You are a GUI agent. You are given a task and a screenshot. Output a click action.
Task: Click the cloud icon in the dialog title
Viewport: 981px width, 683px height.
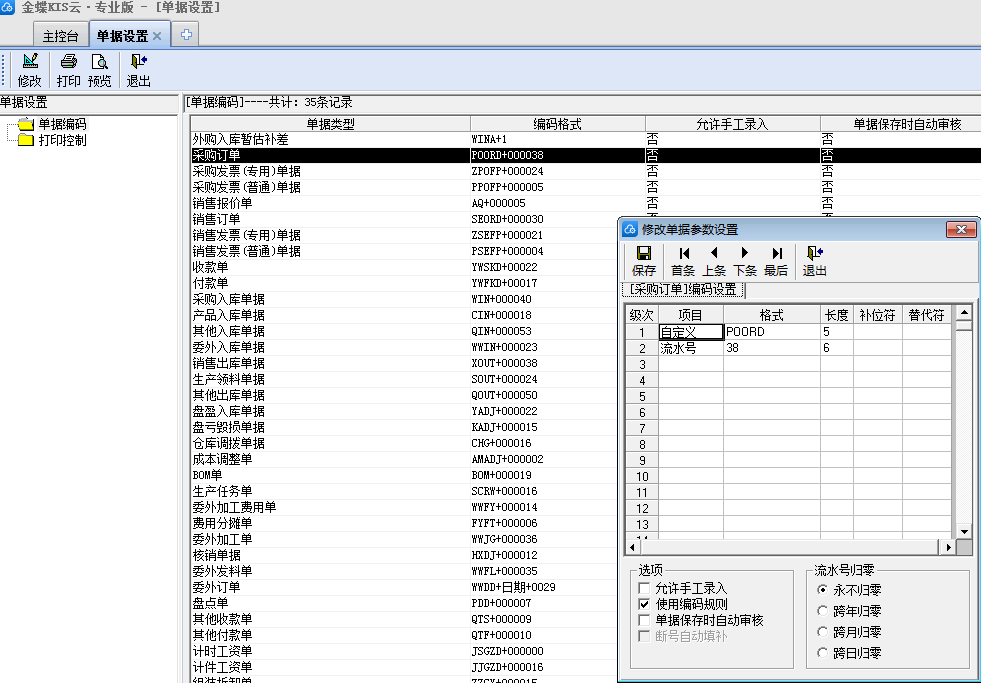click(630, 230)
